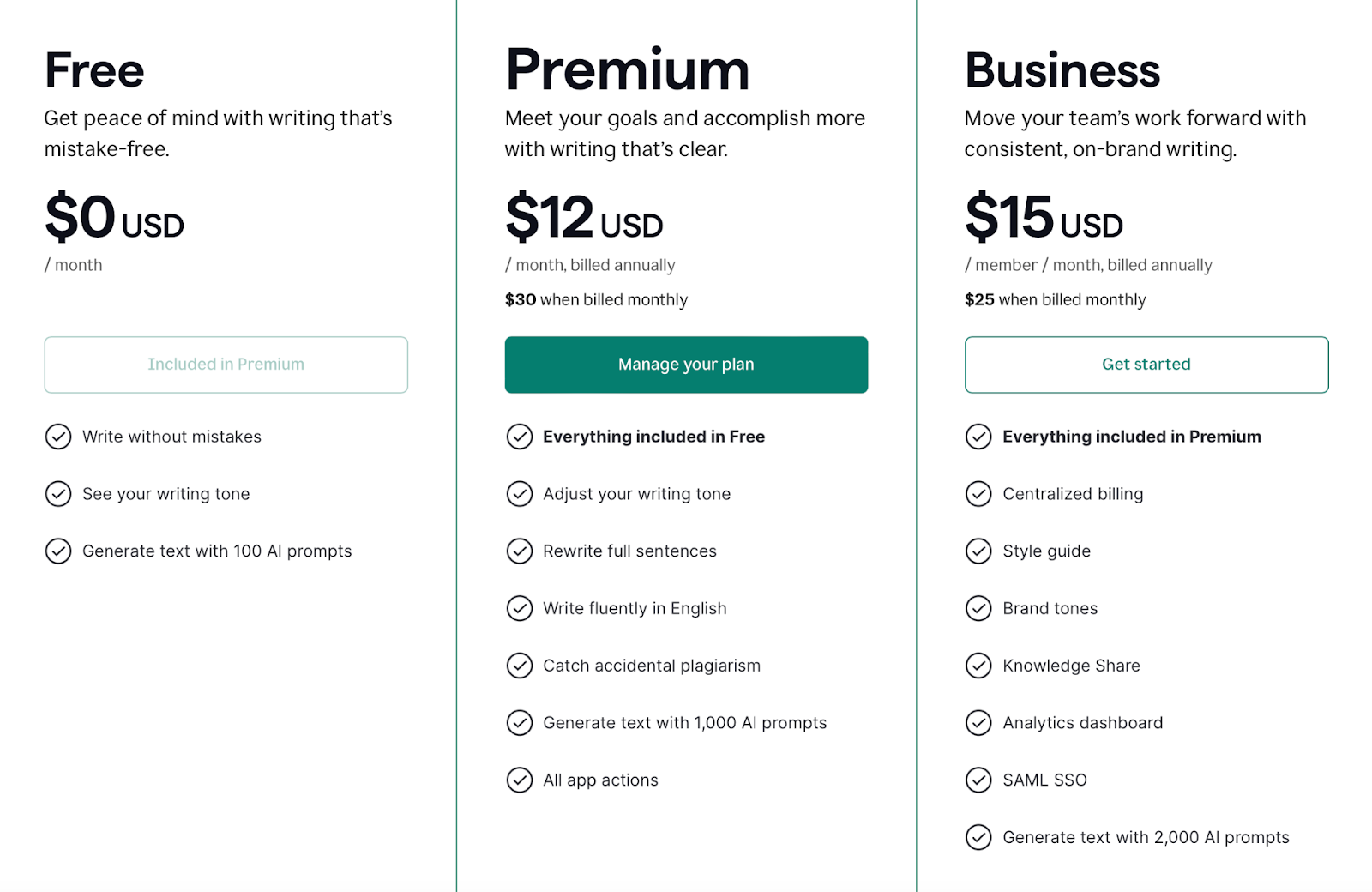
Task: Click checkmark icon next to All app actions
Action: (x=520, y=780)
